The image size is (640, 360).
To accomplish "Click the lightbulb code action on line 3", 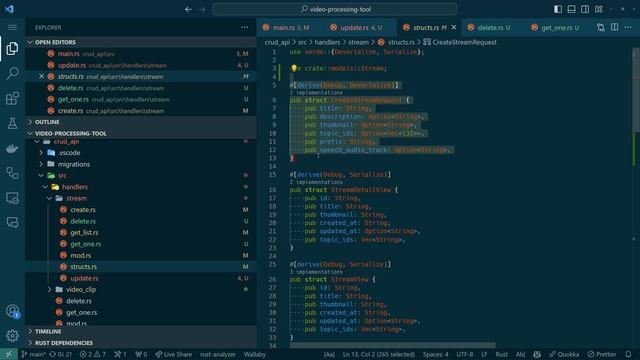I will coord(294,68).
